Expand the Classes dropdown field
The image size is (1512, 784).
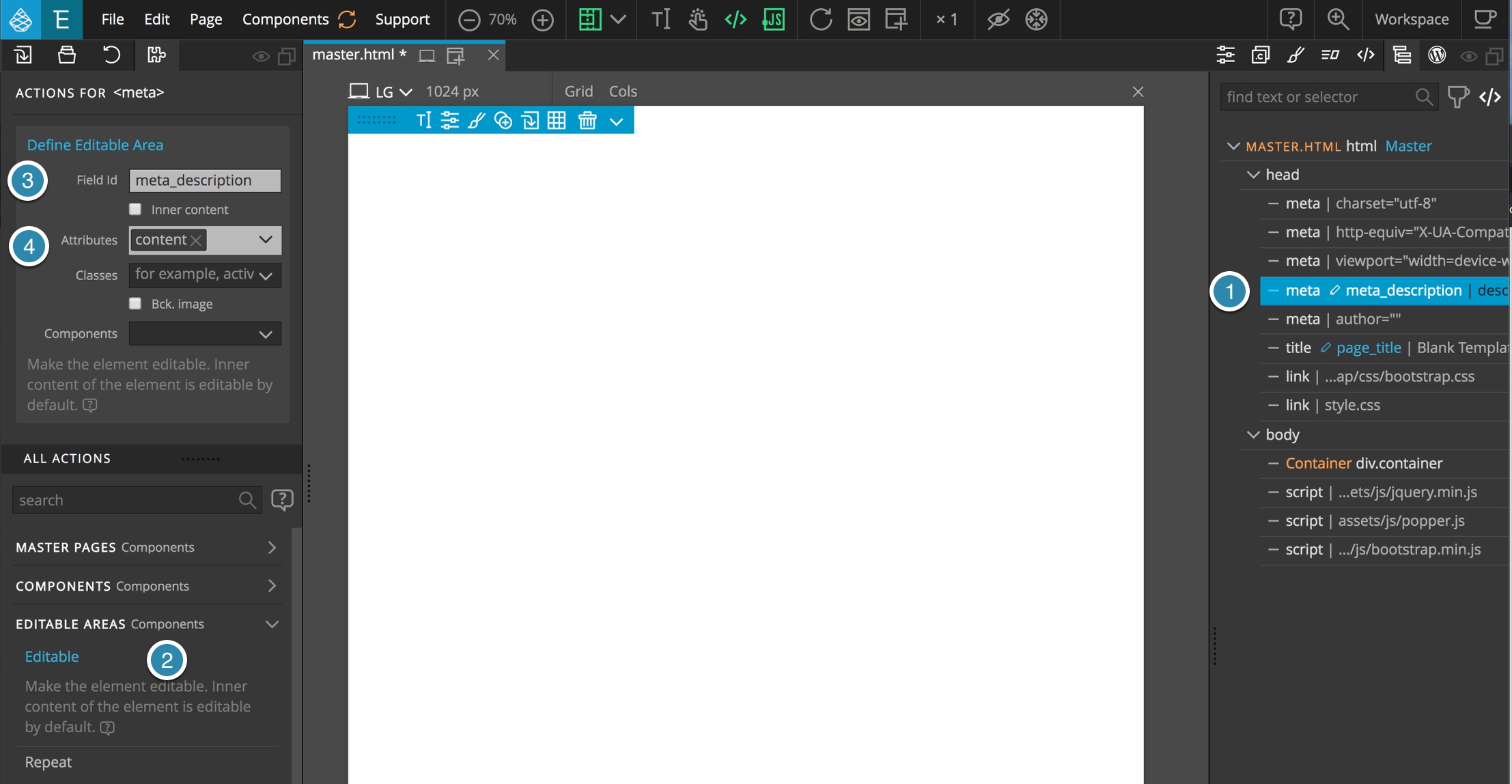click(264, 275)
